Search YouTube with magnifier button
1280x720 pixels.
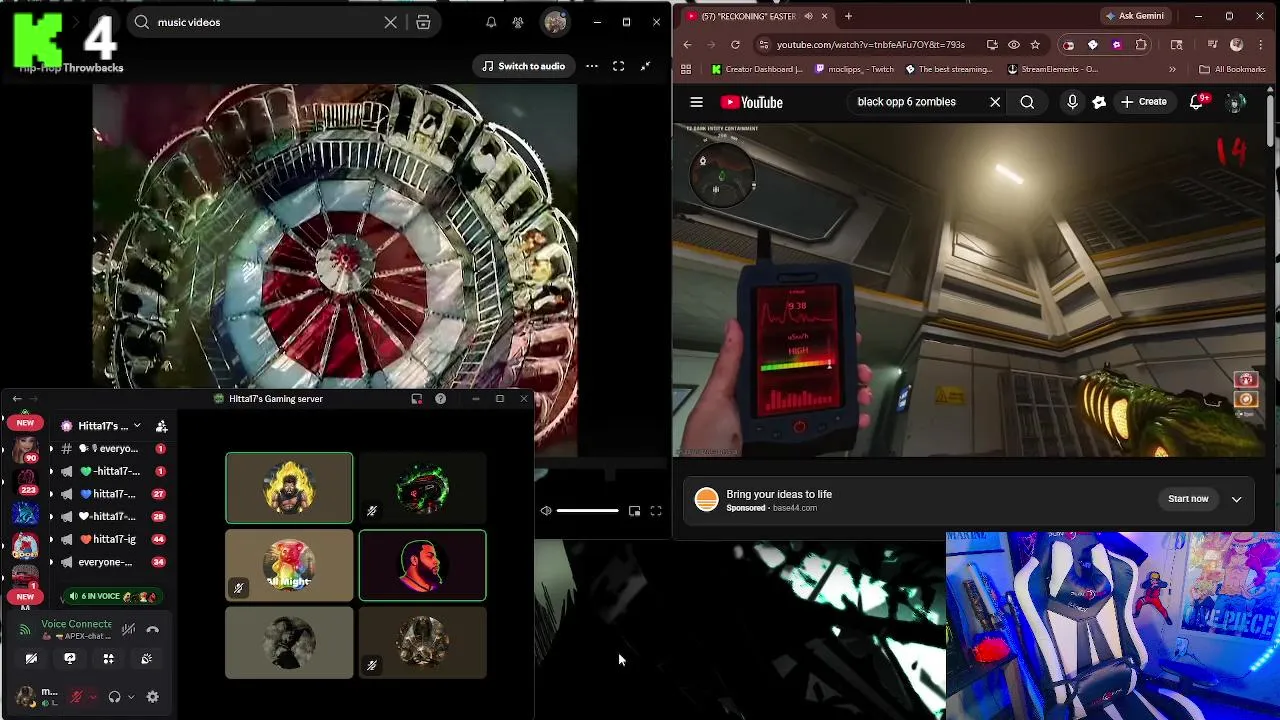pos(1027,102)
